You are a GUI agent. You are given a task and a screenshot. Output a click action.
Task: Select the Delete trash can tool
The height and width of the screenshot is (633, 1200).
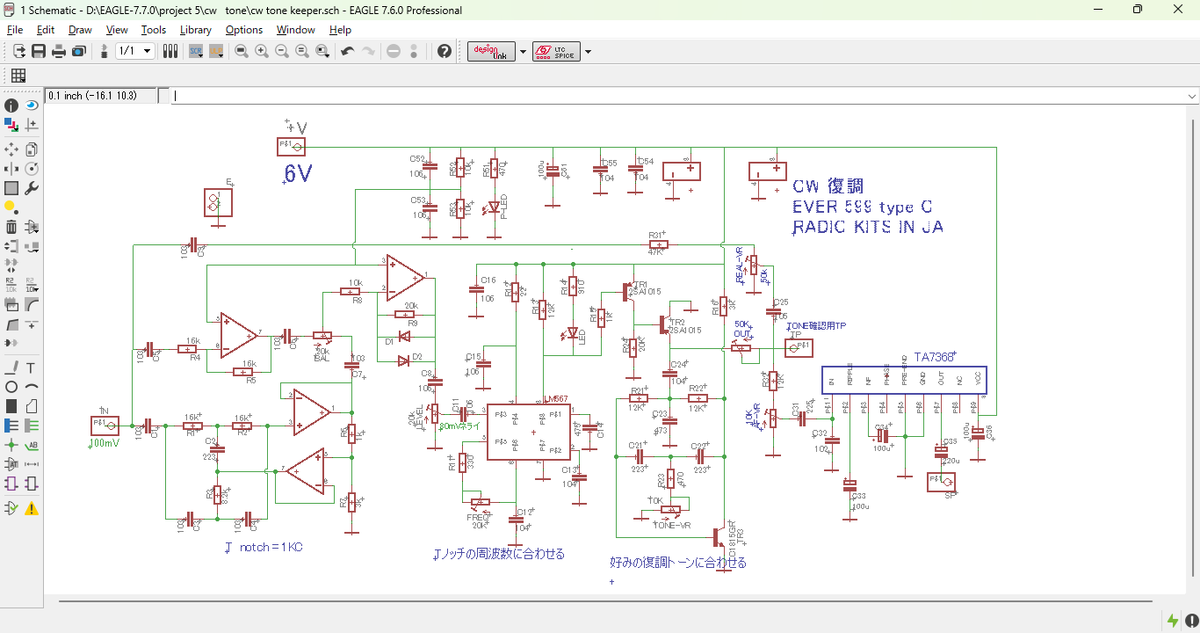pyautogui.click(x=11, y=226)
